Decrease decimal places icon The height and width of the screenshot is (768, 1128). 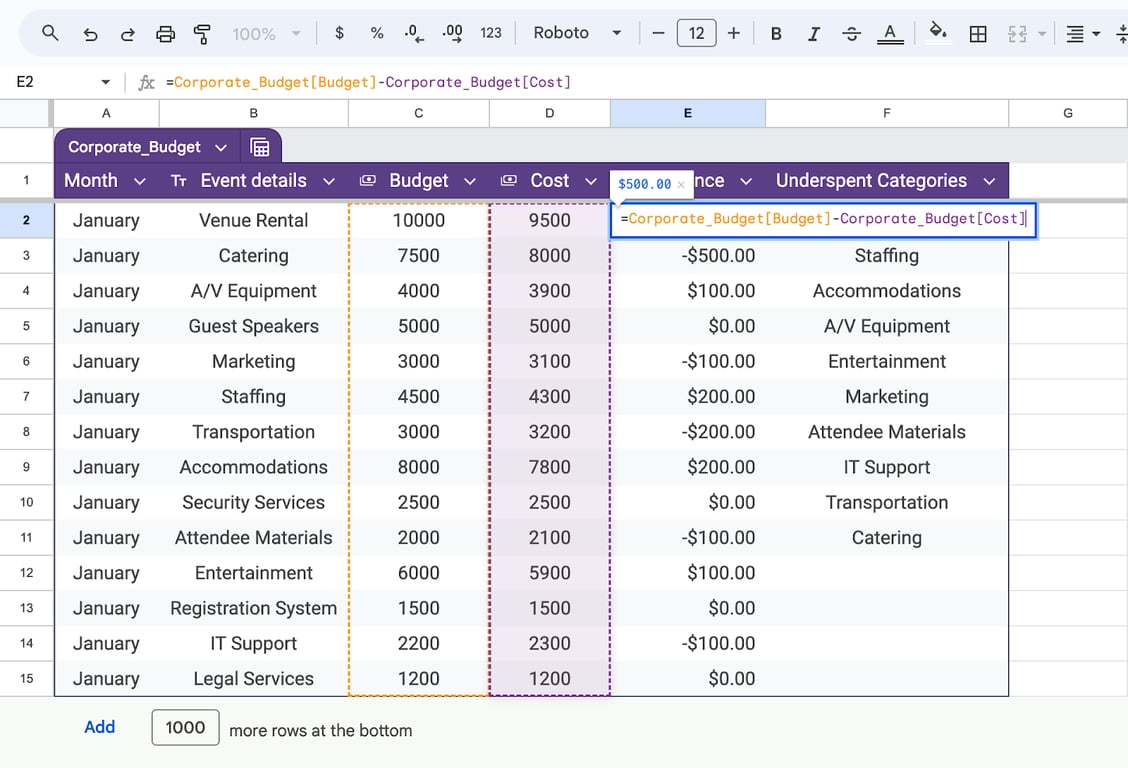[414, 33]
